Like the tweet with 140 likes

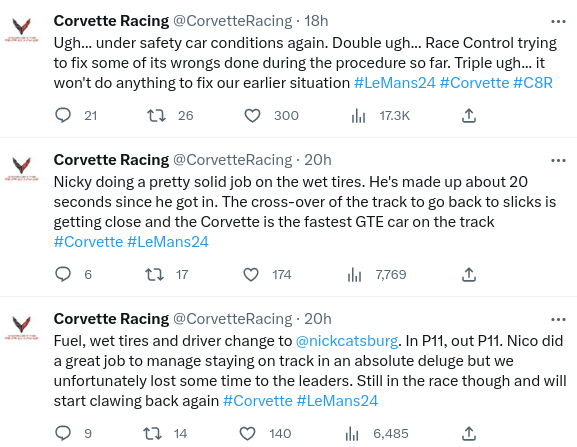coord(247,433)
